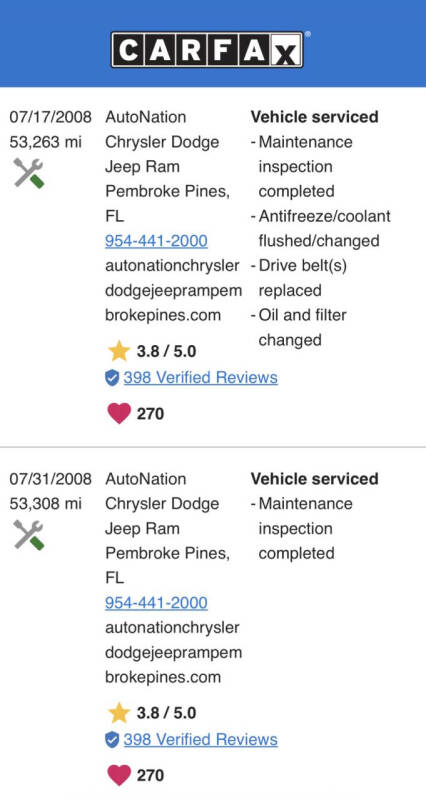Click the 53,263 mi mileage entry

(x=45, y=142)
